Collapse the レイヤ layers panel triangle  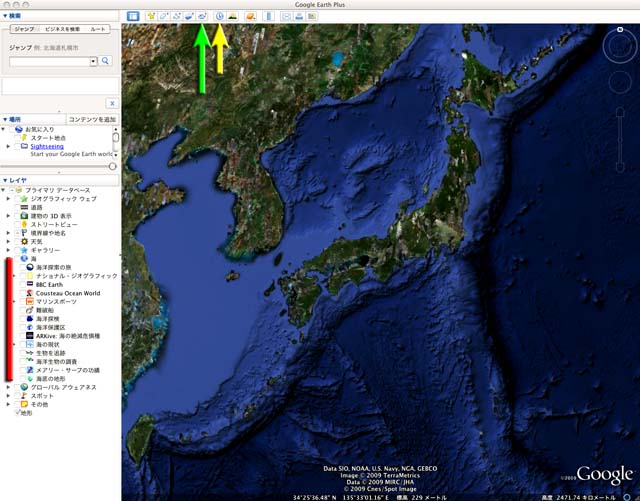pos(5,180)
